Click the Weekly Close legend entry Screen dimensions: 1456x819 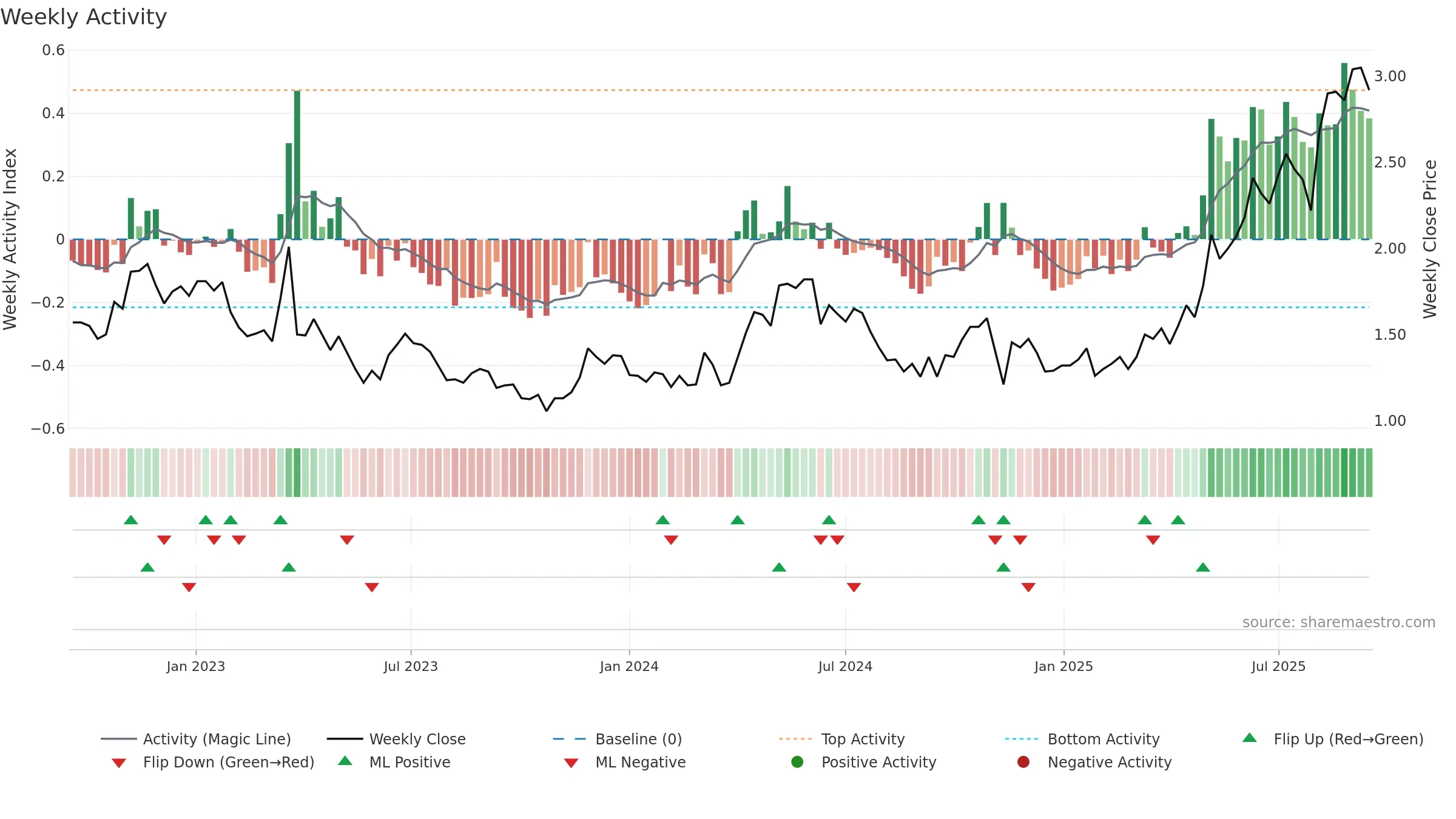[396, 739]
